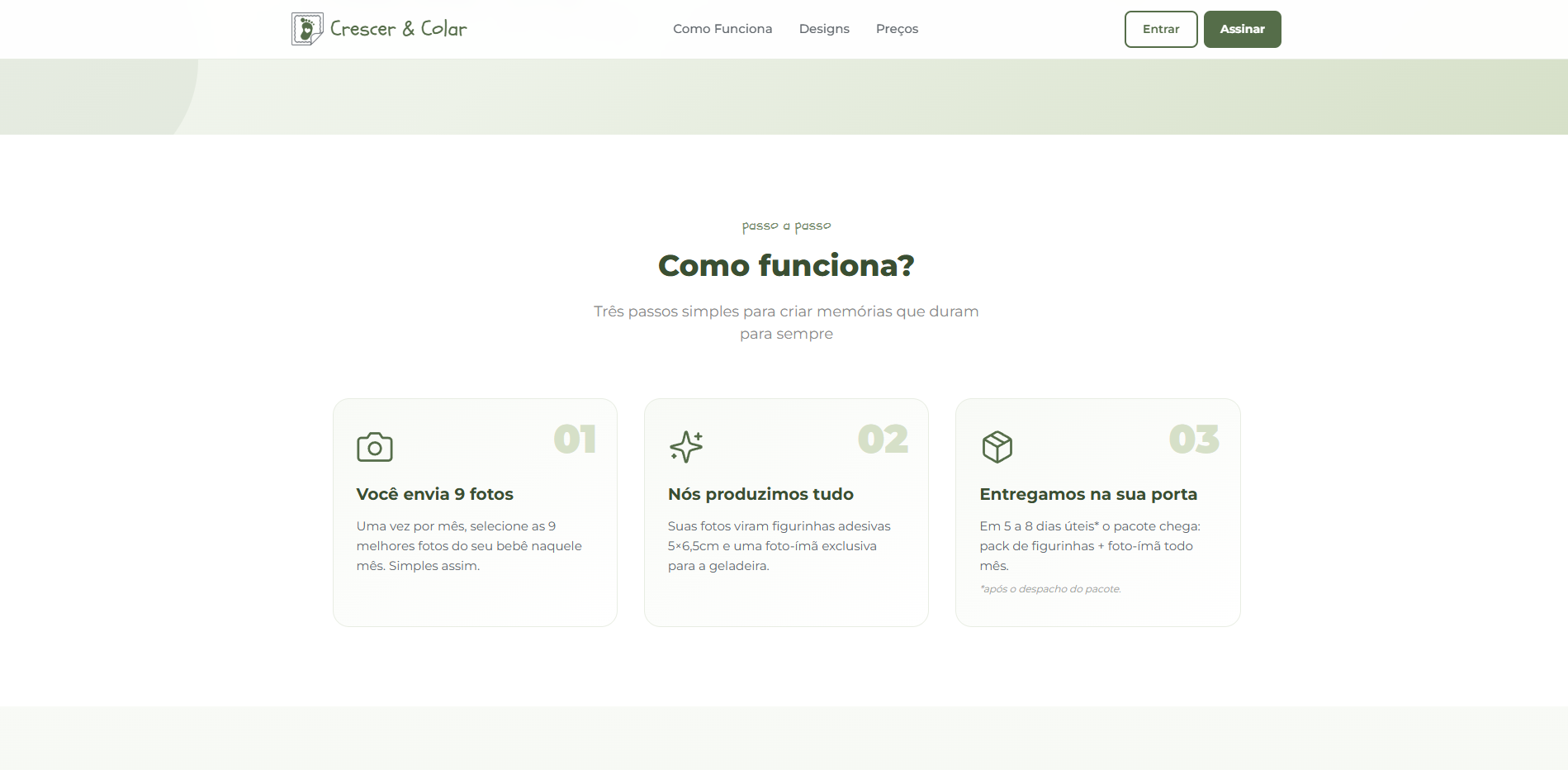Select the Entregamos na sua porta heading
The width and height of the screenshot is (1568, 770).
(x=1088, y=494)
